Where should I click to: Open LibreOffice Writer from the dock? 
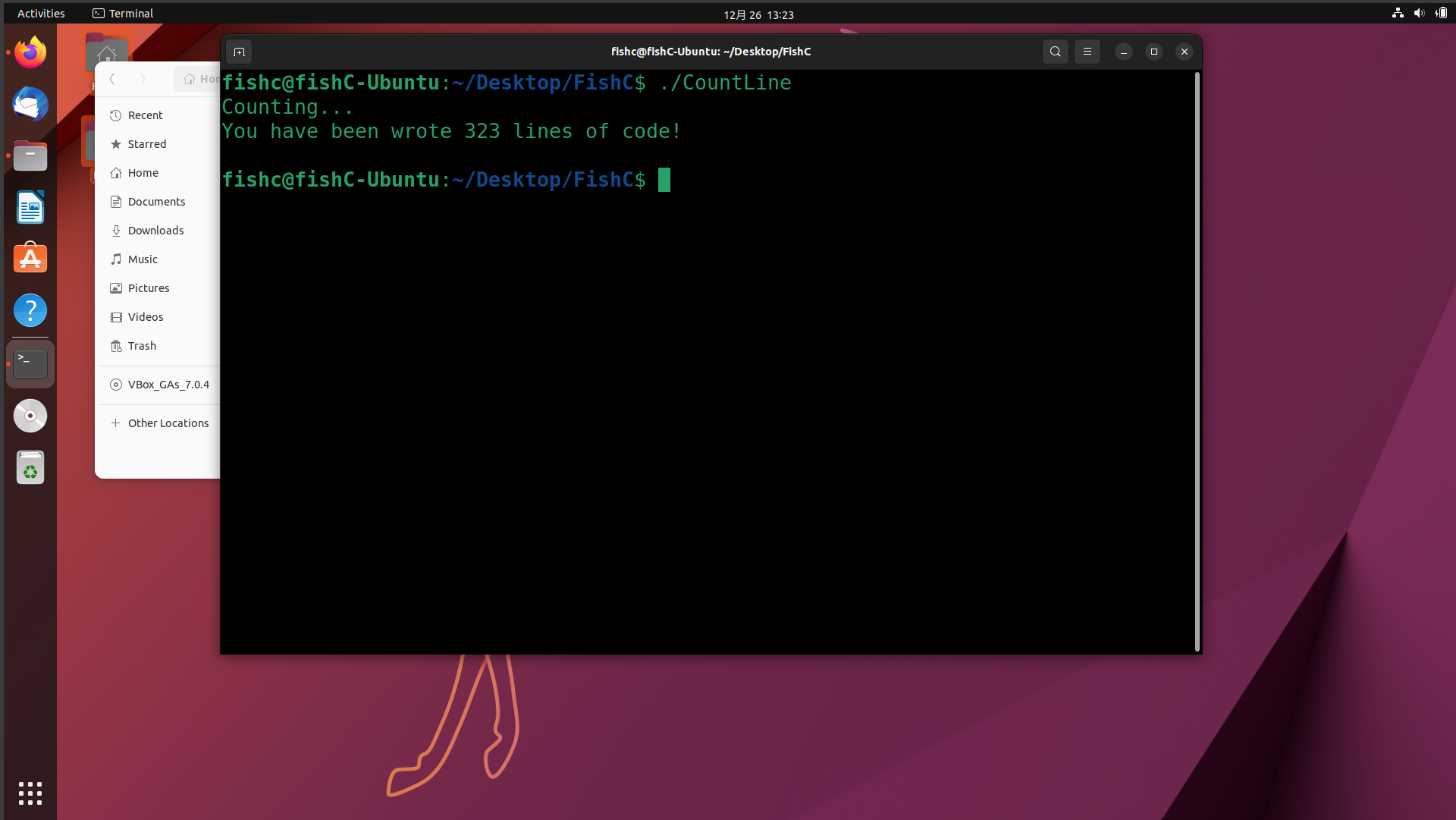coord(30,208)
